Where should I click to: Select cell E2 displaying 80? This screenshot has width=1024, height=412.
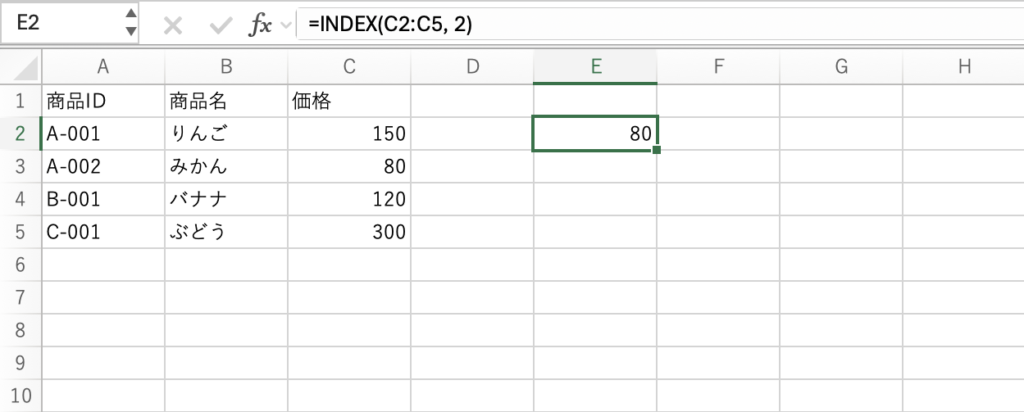pos(595,133)
